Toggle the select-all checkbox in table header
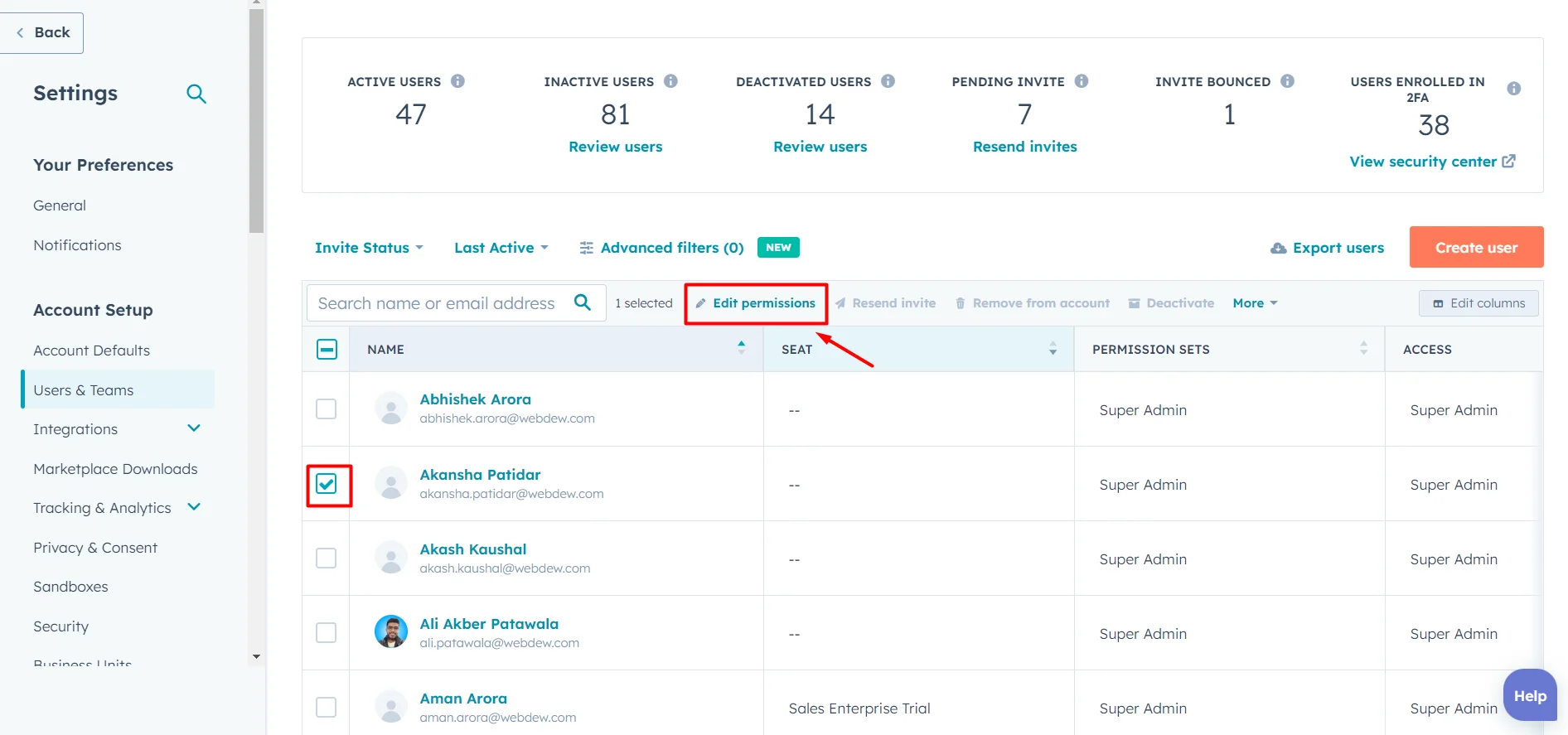 [327, 350]
